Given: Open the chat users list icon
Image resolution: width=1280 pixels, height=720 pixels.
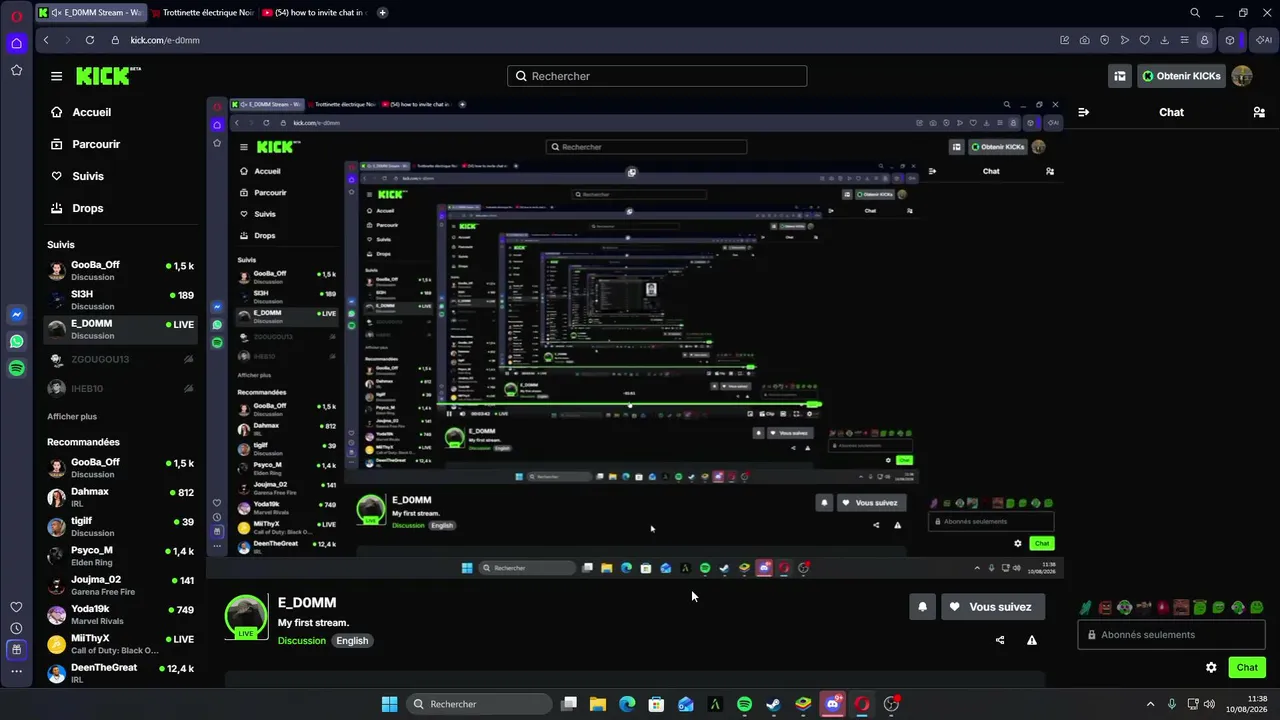Looking at the screenshot, I should pyautogui.click(x=1259, y=112).
